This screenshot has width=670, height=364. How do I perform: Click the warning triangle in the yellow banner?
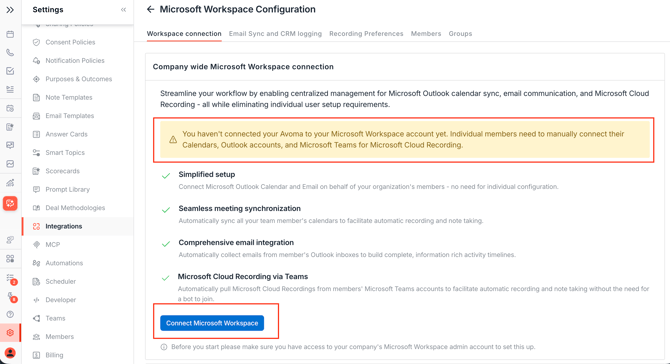coord(173,140)
